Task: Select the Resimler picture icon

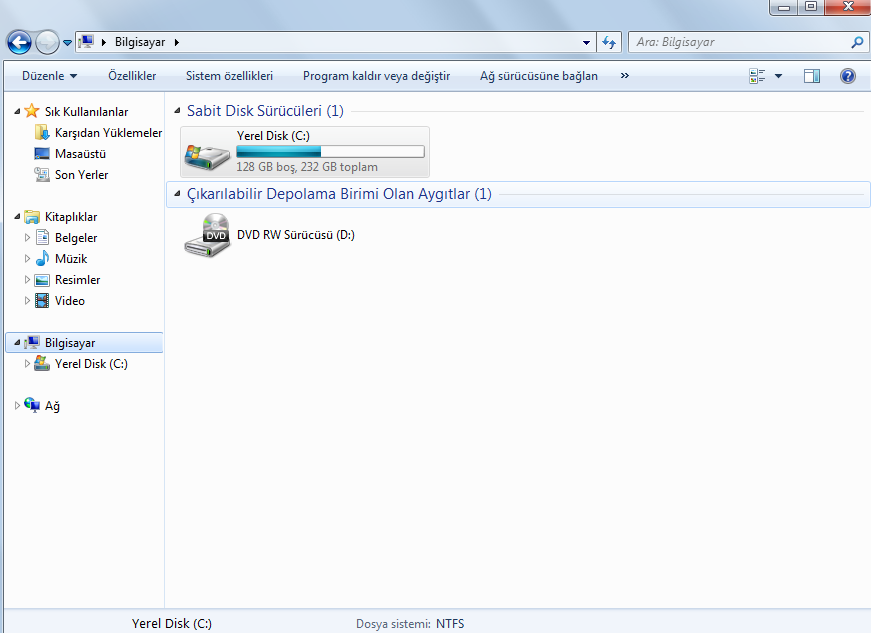Action: pyautogui.click(x=42, y=280)
